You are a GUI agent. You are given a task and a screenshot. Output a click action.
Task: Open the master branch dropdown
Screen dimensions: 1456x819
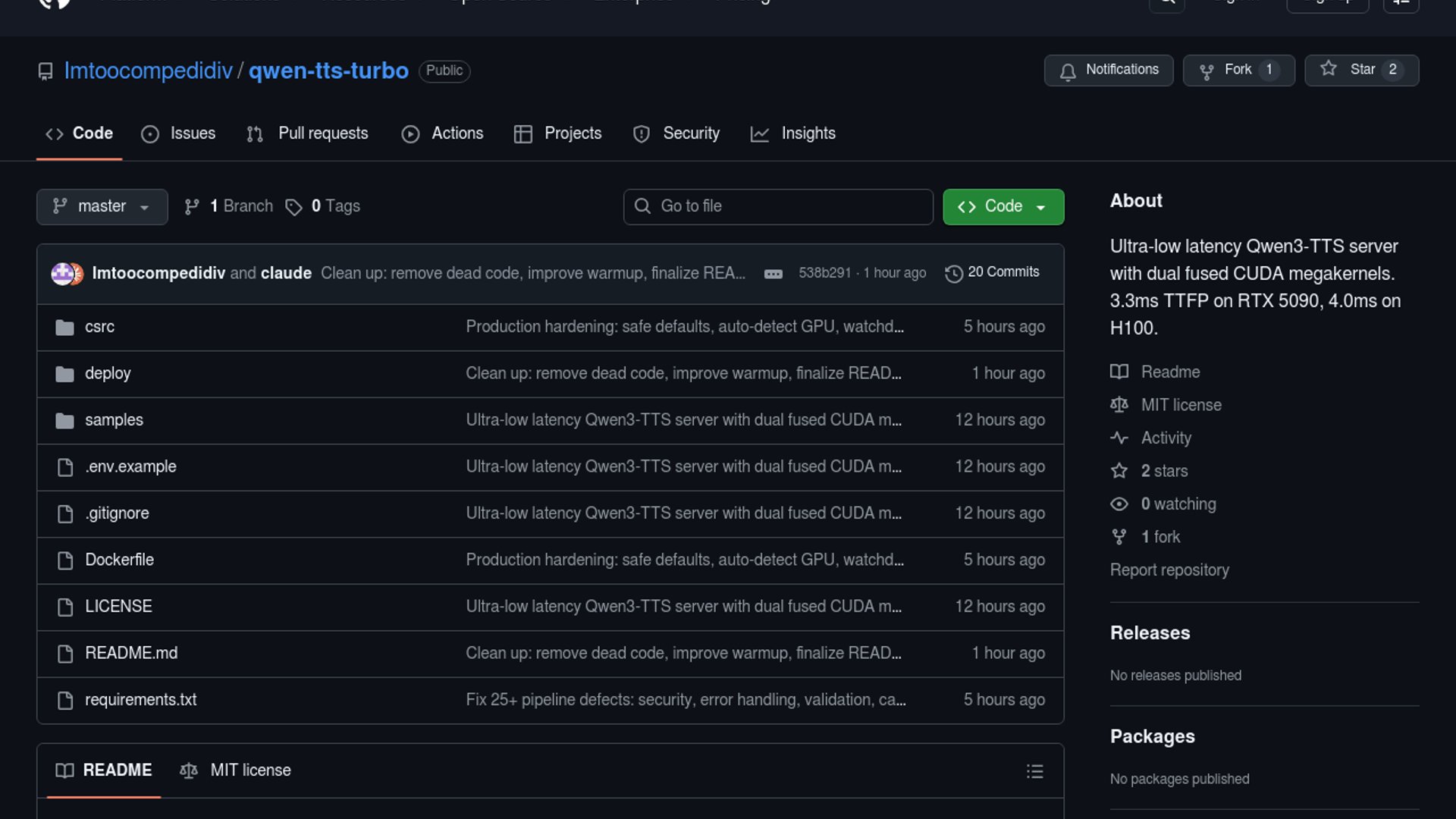point(102,206)
